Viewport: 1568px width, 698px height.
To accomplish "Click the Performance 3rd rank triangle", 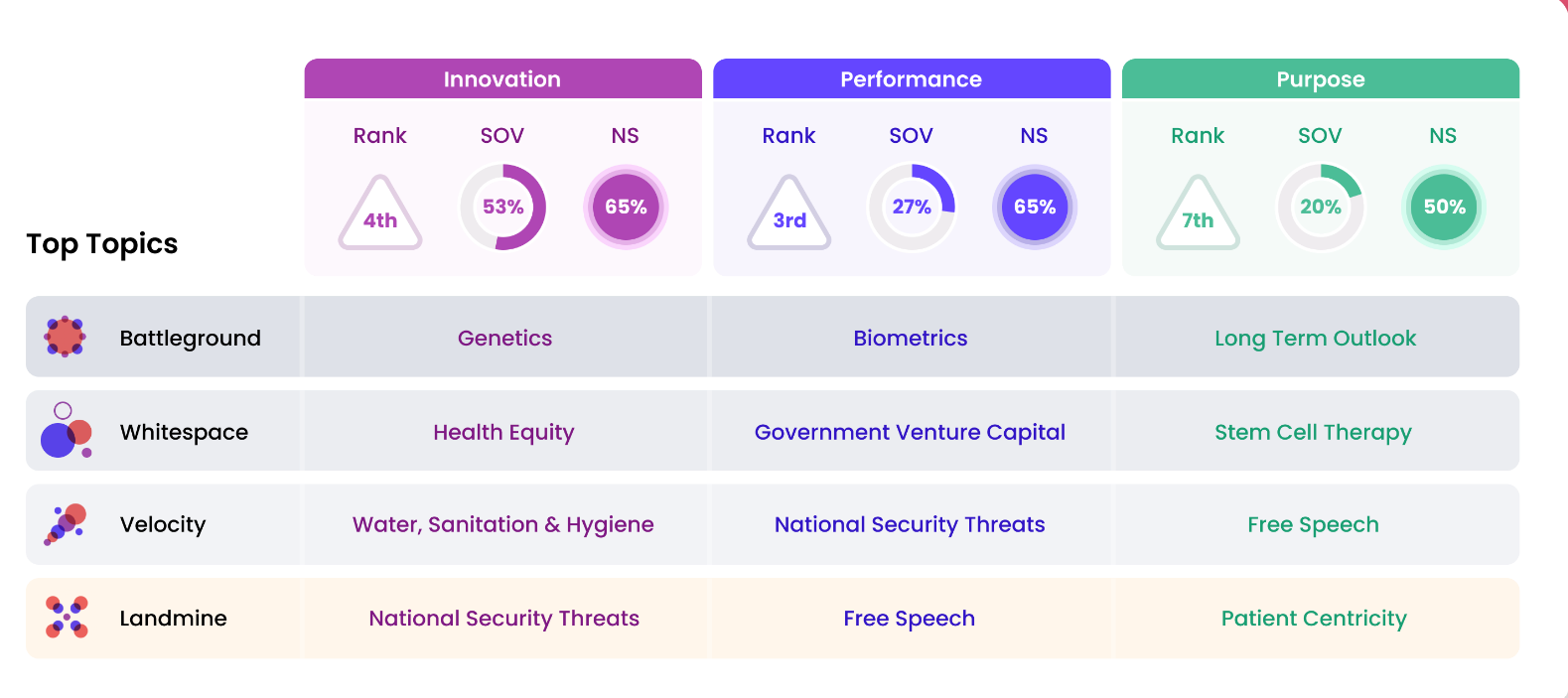I will point(789,213).
